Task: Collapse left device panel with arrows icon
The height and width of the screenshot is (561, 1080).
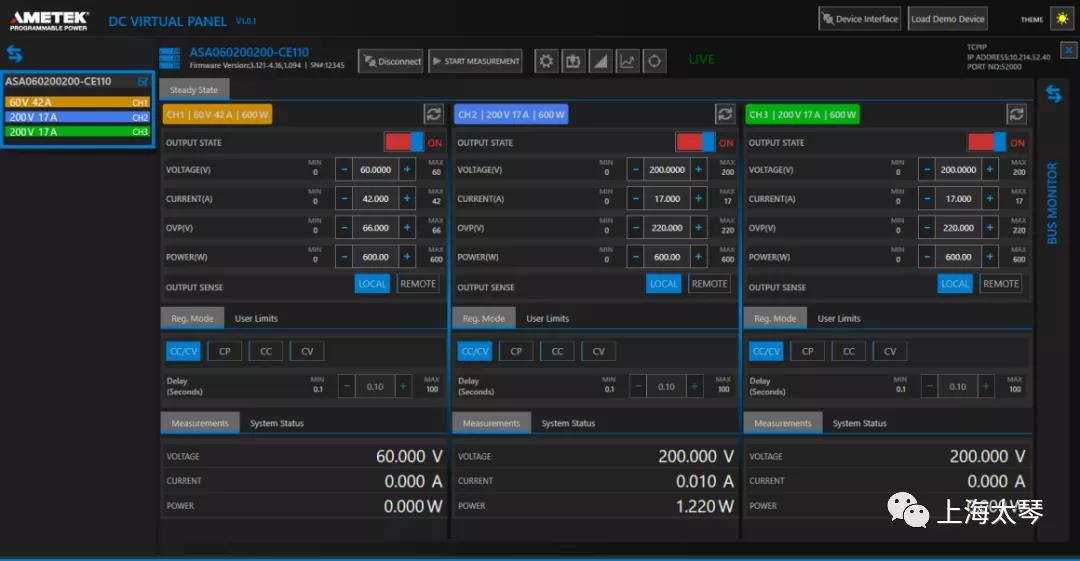Action: [x=14, y=54]
